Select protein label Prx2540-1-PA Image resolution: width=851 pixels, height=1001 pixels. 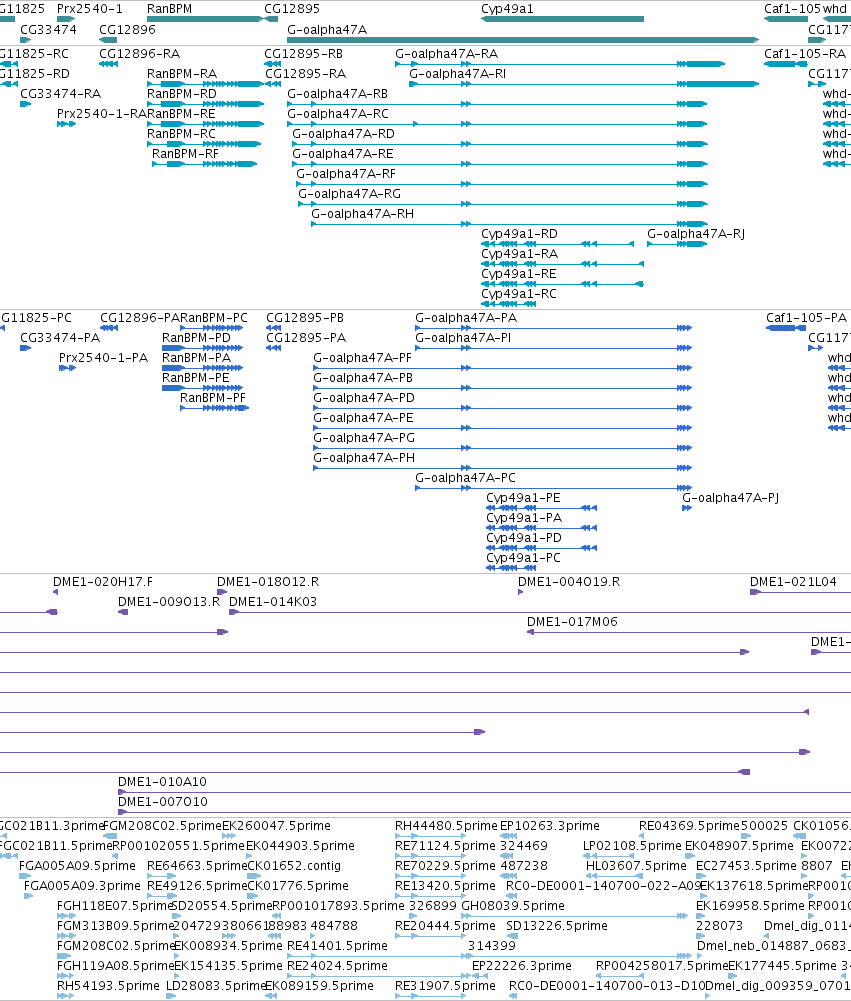103,358
